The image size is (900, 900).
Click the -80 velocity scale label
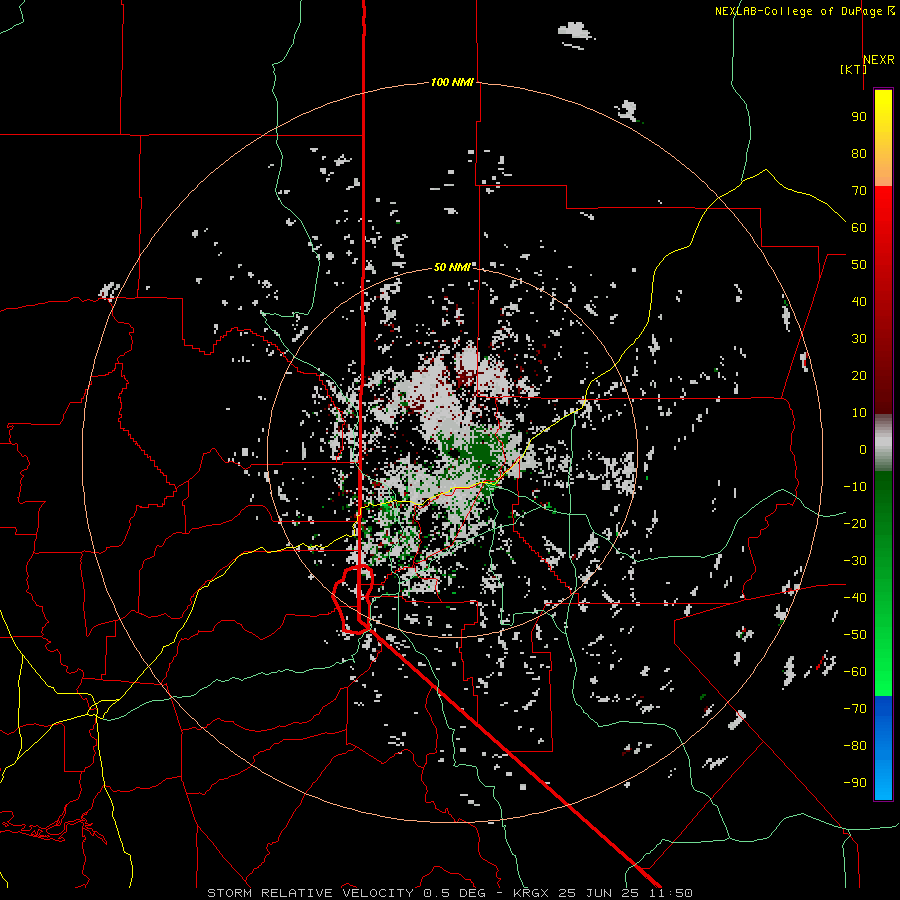[x=855, y=746]
